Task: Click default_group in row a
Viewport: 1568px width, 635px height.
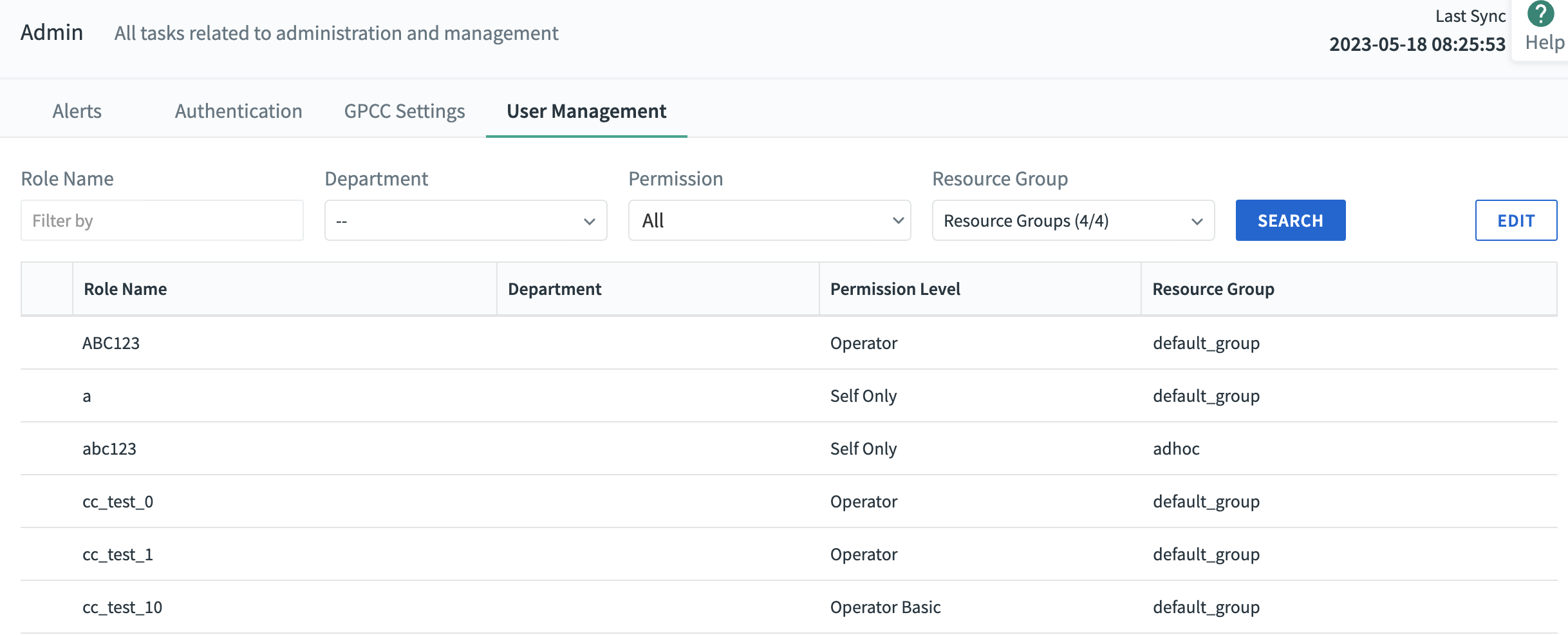Action: (x=1206, y=396)
